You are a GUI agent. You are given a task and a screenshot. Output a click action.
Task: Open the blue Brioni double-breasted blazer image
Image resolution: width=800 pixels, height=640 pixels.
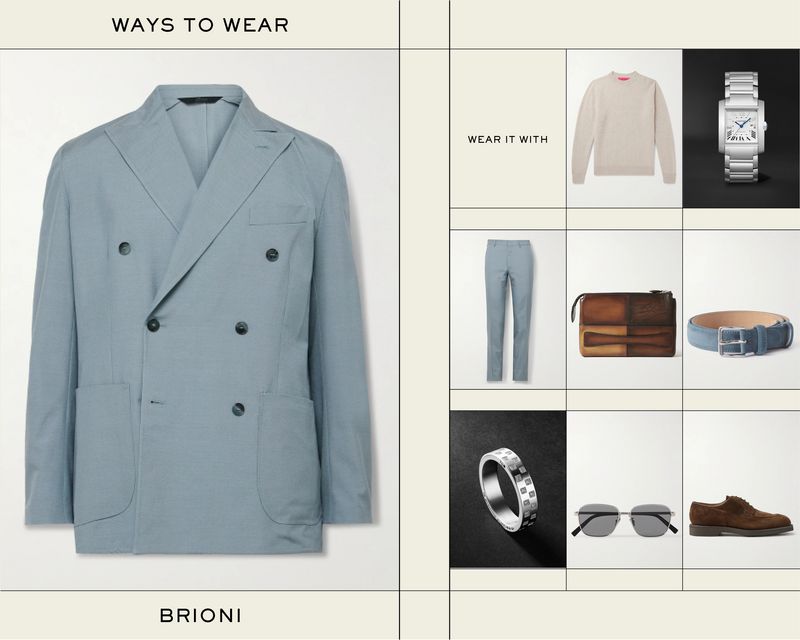click(x=199, y=320)
